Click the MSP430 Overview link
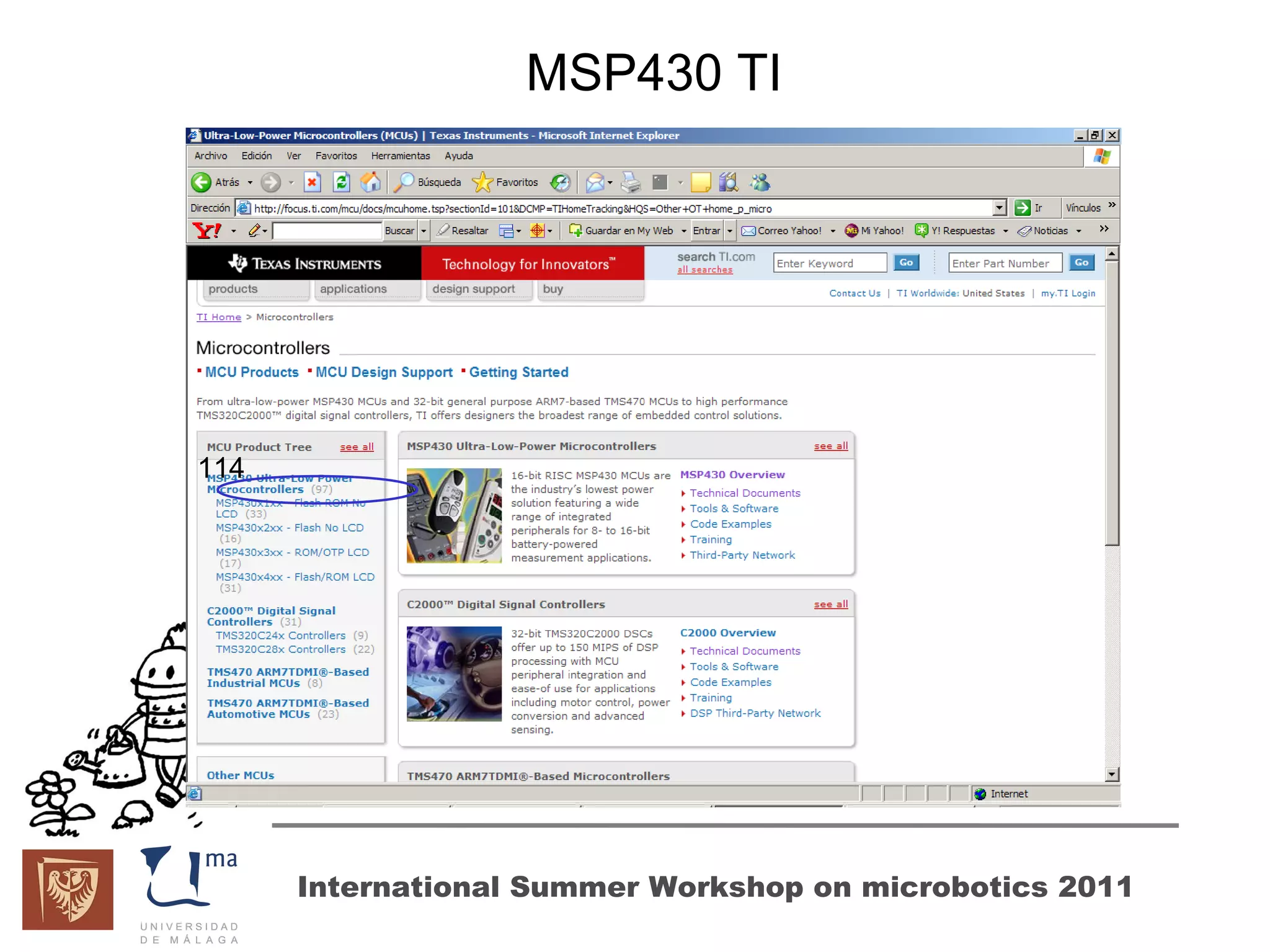This screenshot has width=1270, height=952. tap(732, 475)
